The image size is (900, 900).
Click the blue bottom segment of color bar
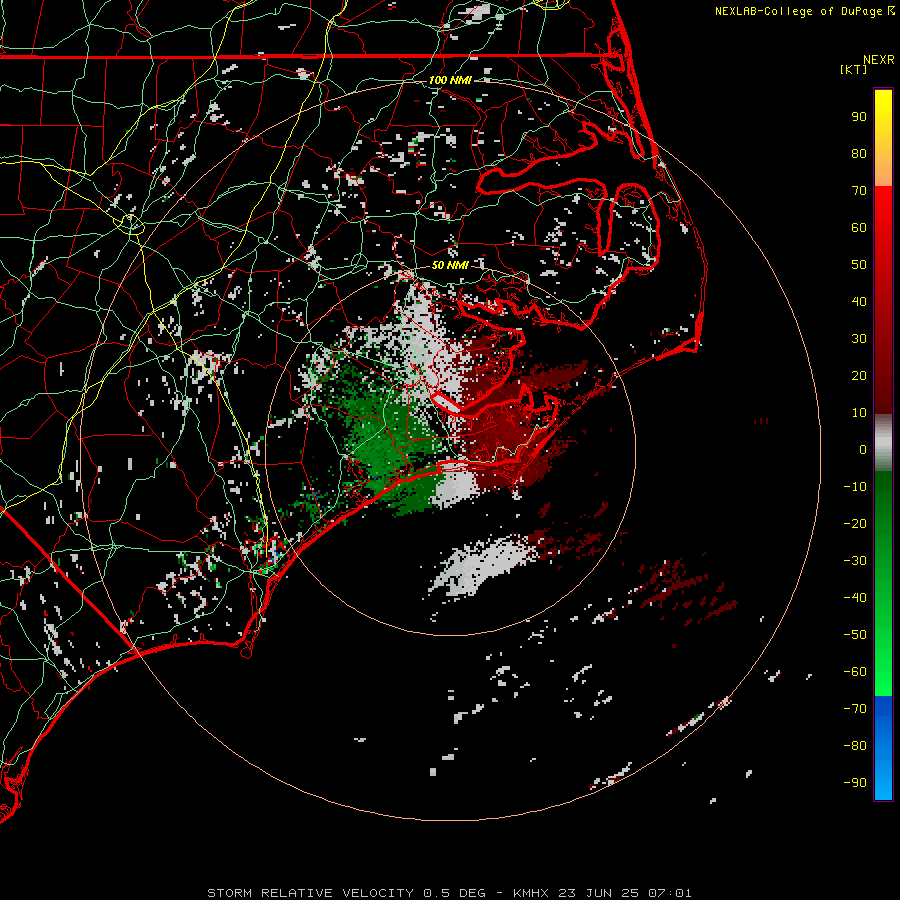[x=883, y=748]
